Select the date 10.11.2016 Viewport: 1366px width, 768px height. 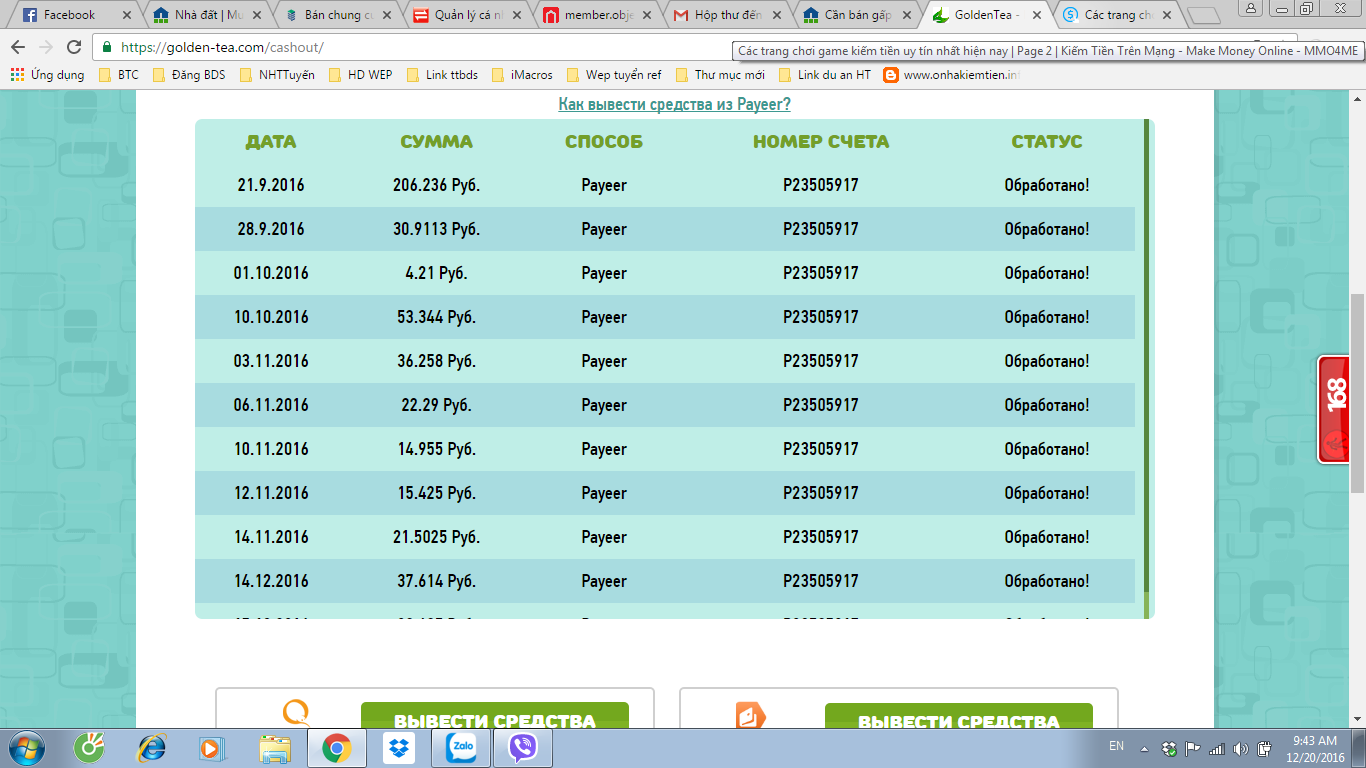(271, 449)
